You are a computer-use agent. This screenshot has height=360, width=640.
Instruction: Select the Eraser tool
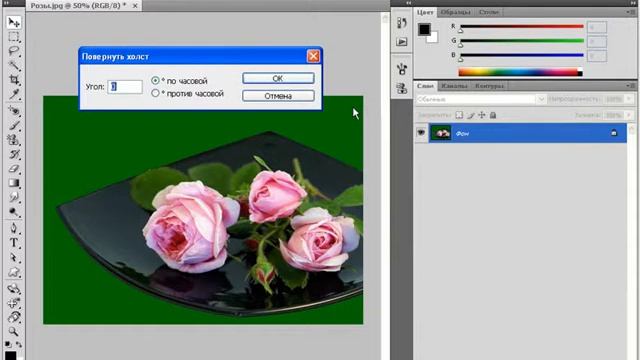click(13, 169)
